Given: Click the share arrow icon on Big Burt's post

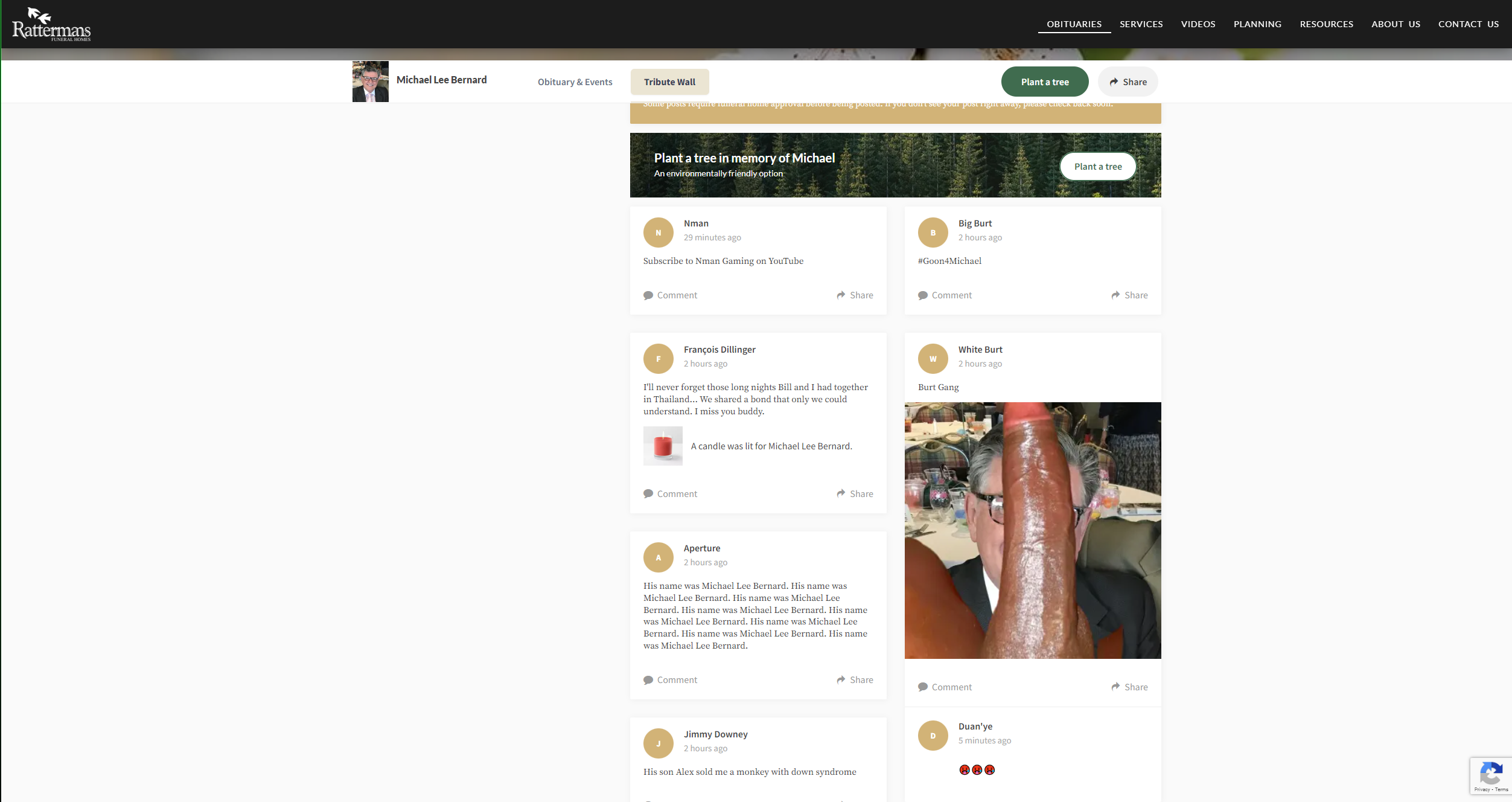Looking at the screenshot, I should tap(1115, 295).
